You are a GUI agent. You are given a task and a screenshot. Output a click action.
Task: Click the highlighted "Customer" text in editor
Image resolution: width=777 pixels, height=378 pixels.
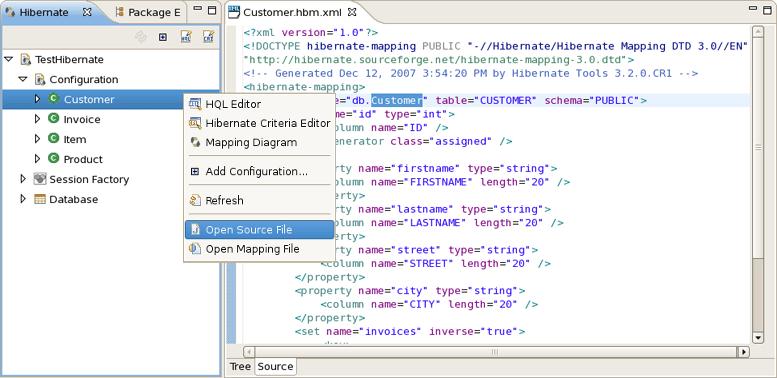click(x=397, y=101)
